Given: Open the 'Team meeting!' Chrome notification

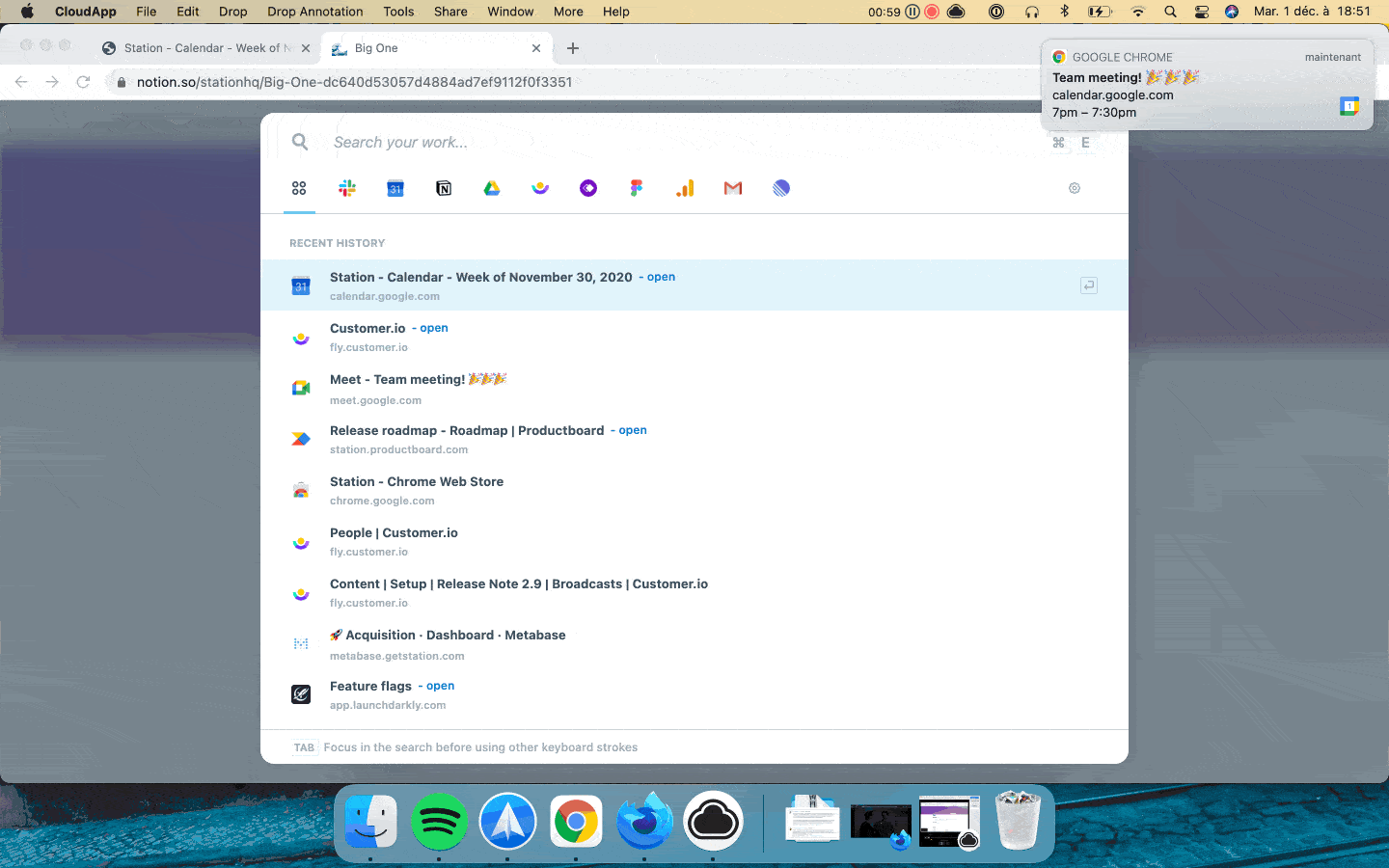Looking at the screenshot, I should (x=1207, y=85).
